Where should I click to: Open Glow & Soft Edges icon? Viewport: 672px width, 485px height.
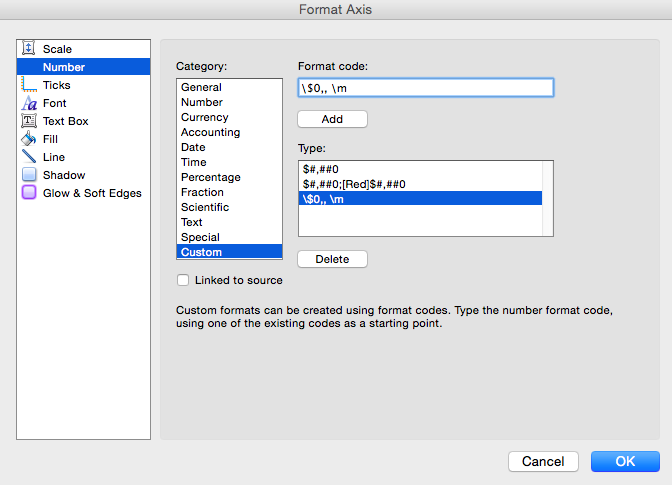(29, 193)
